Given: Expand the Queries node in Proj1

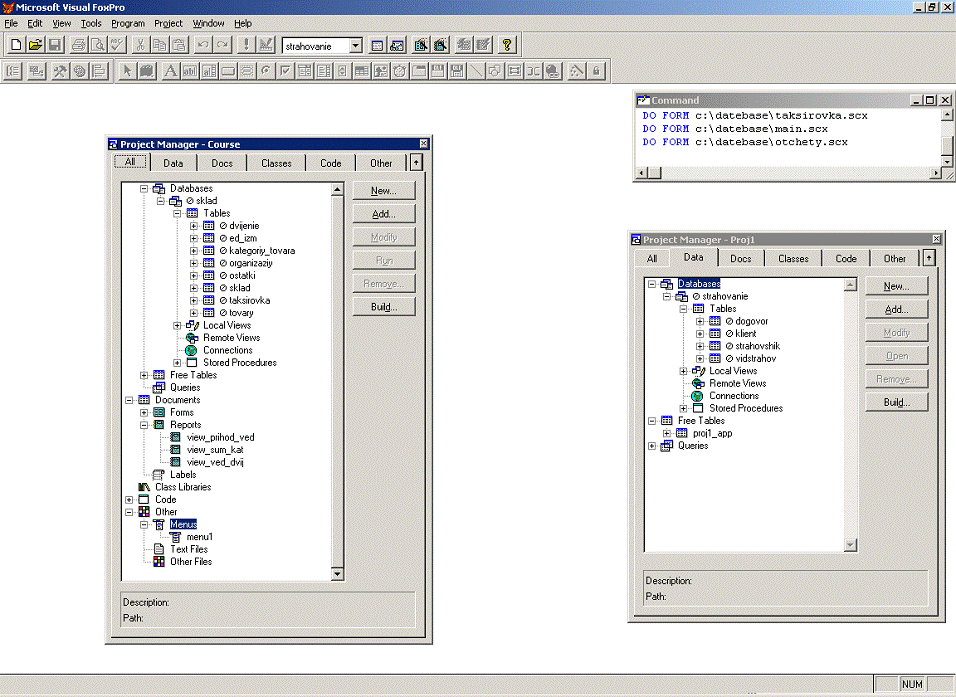Looking at the screenshot, I should pyautogui.click(x=653, y=446).
